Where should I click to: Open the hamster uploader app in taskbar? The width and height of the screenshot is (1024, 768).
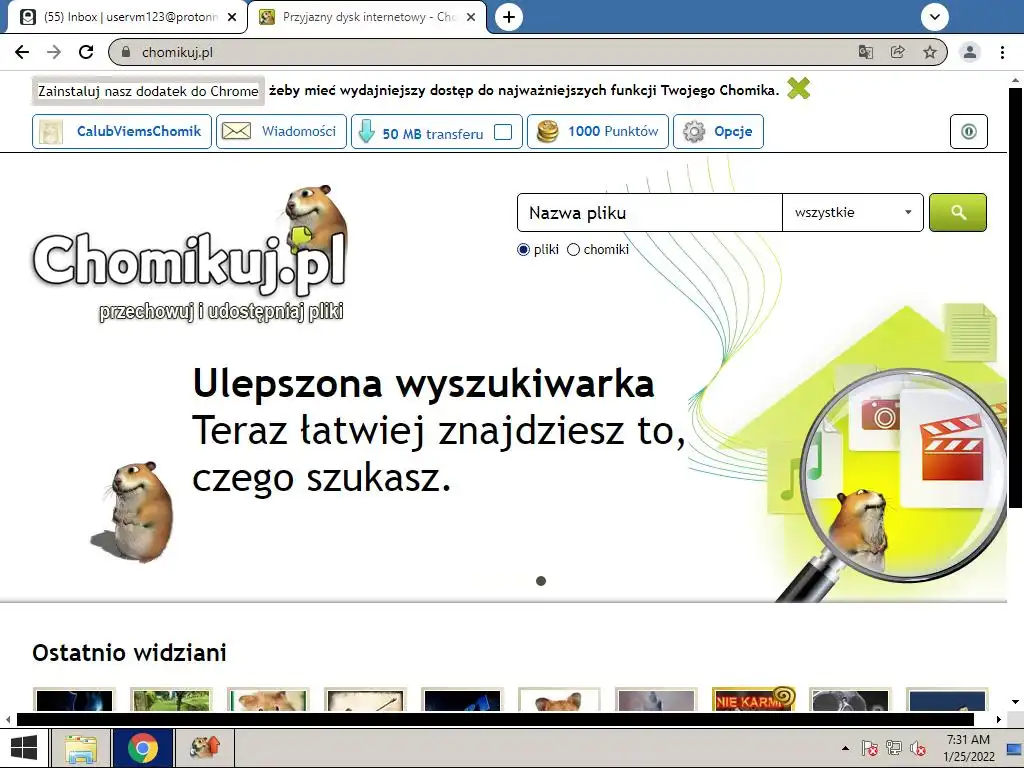(205, 748)
